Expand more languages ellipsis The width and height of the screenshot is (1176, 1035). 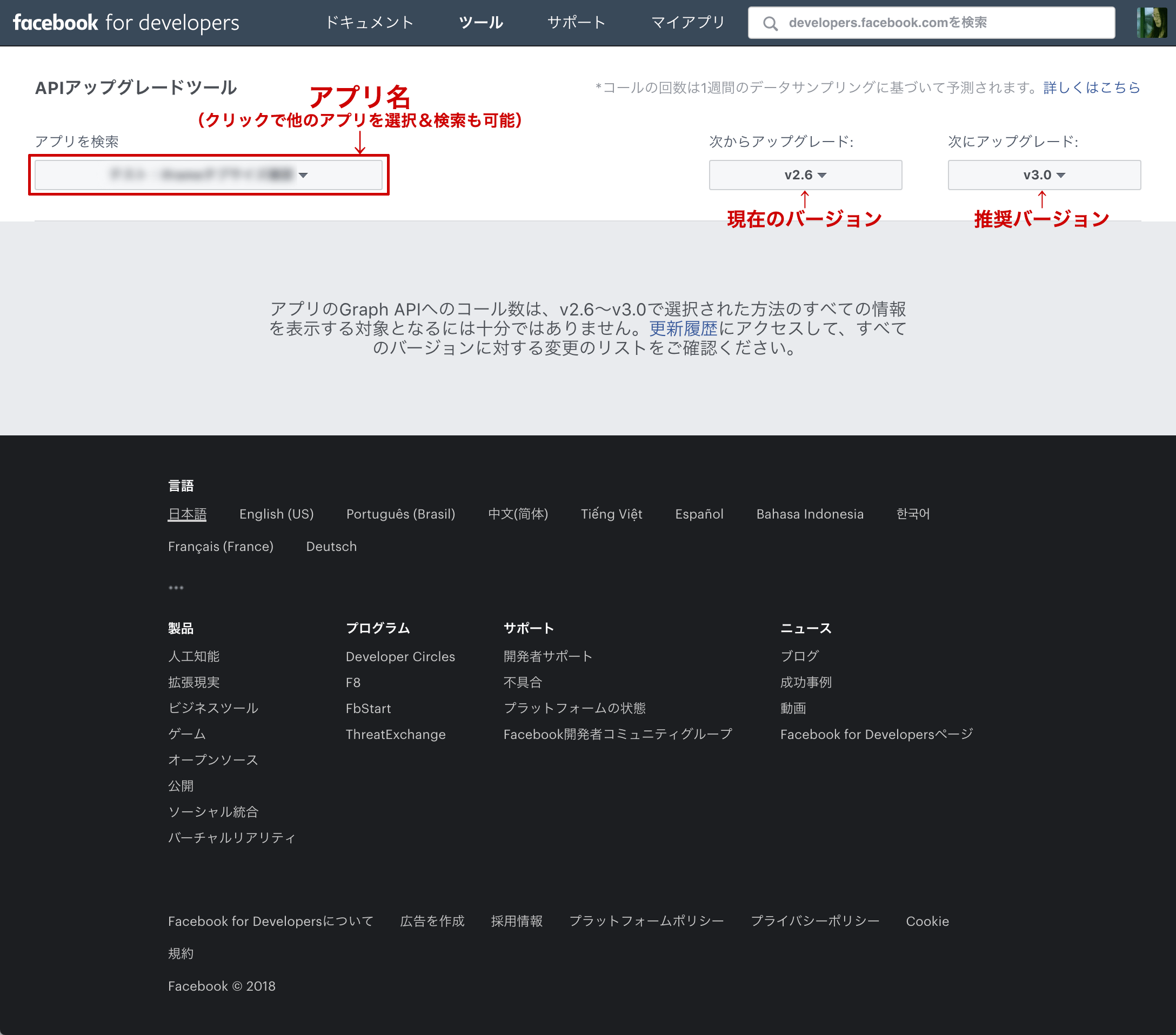176,588
